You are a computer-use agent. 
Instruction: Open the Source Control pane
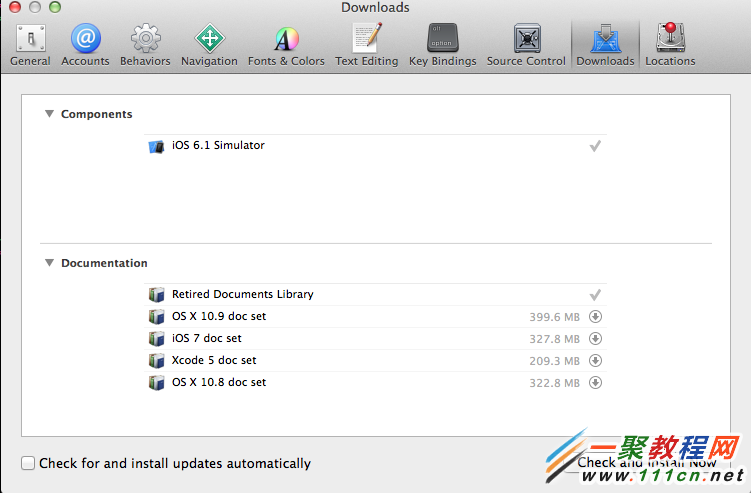526,45
